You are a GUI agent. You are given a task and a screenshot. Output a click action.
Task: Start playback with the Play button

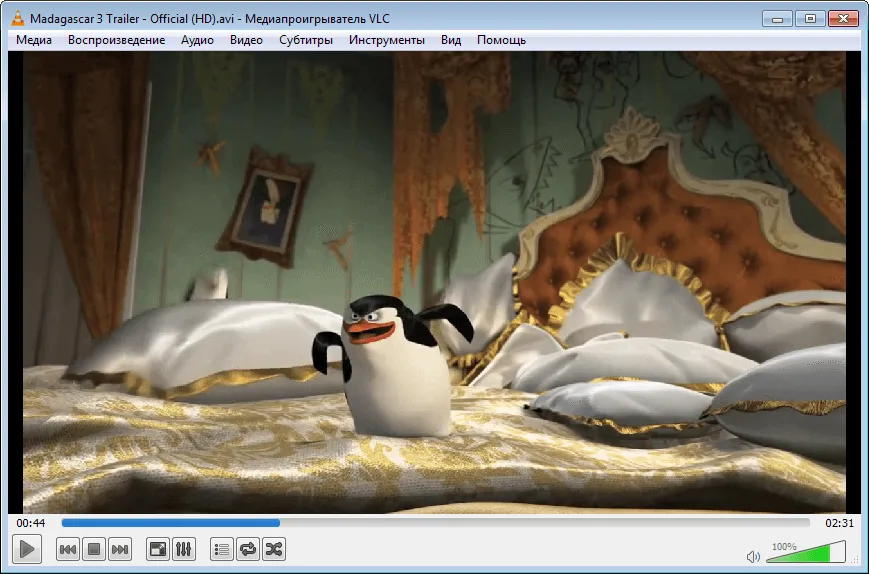click(x=27, y=549)
